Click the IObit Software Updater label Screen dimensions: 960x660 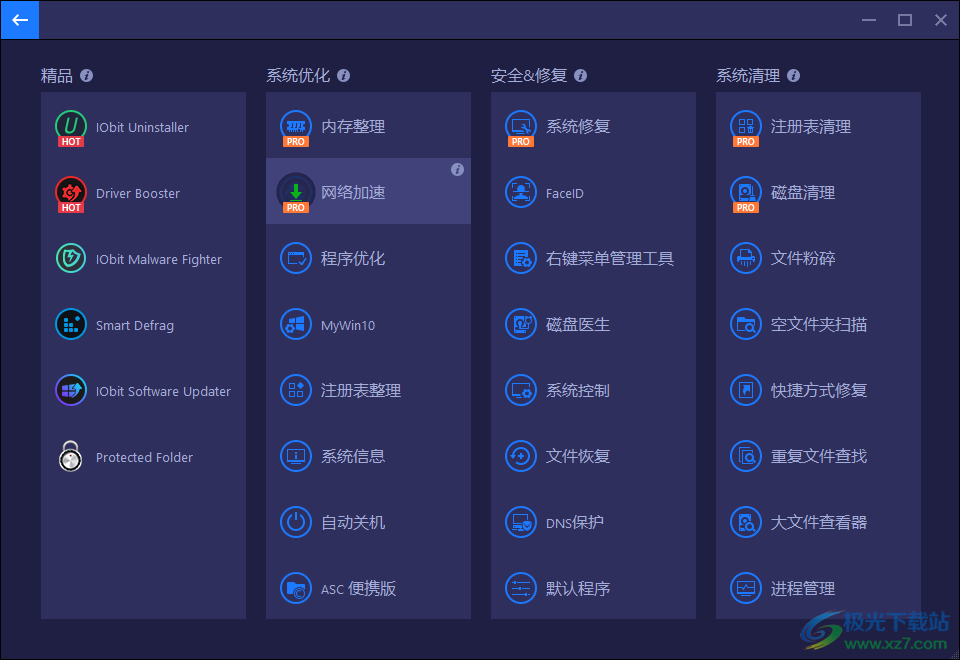(x=163, y=391)
